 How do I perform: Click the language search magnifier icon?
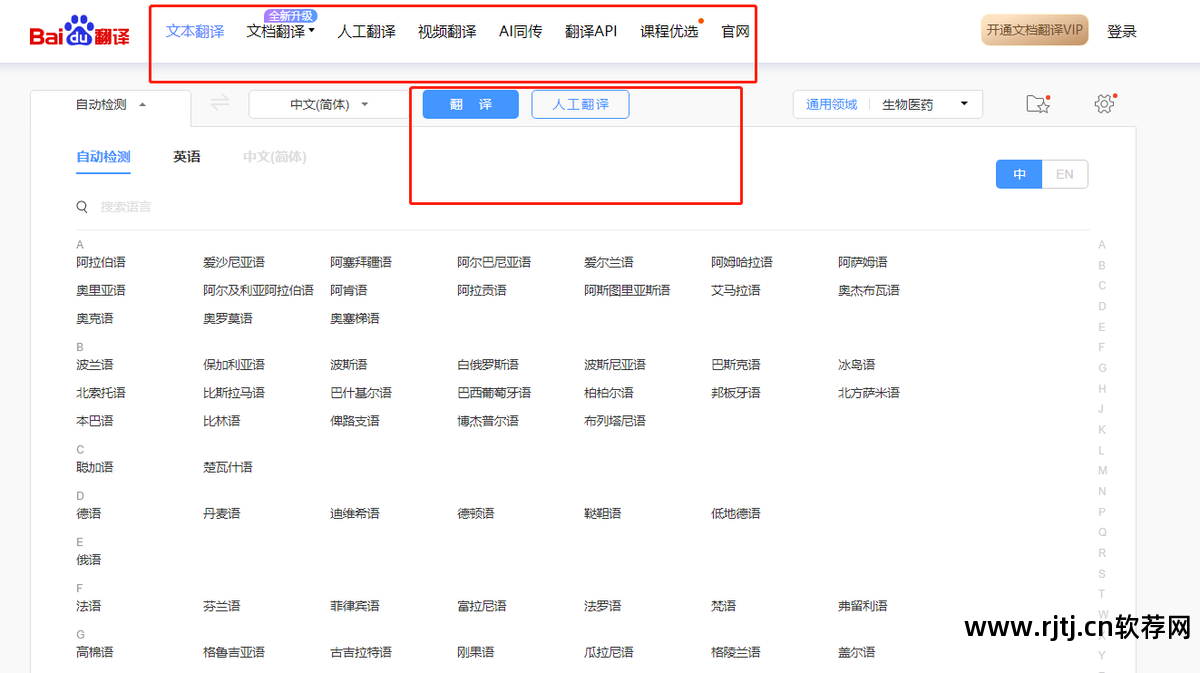click(83, 207)
